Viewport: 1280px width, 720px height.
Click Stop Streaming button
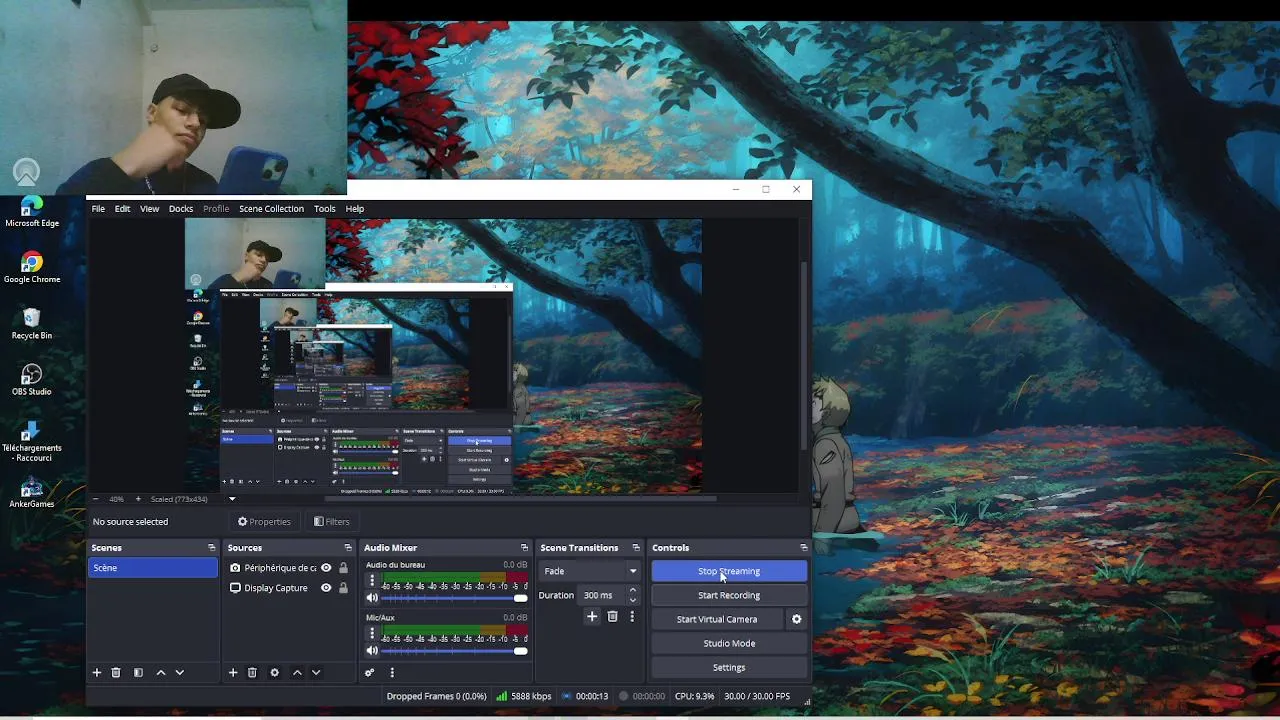[729, 571]
